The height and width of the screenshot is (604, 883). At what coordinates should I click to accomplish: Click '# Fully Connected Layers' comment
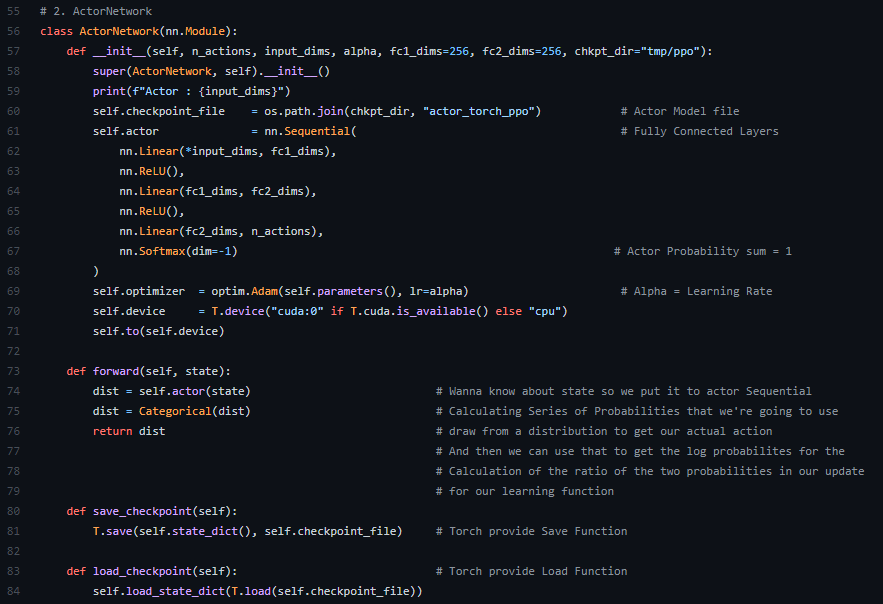pos(699,131)
